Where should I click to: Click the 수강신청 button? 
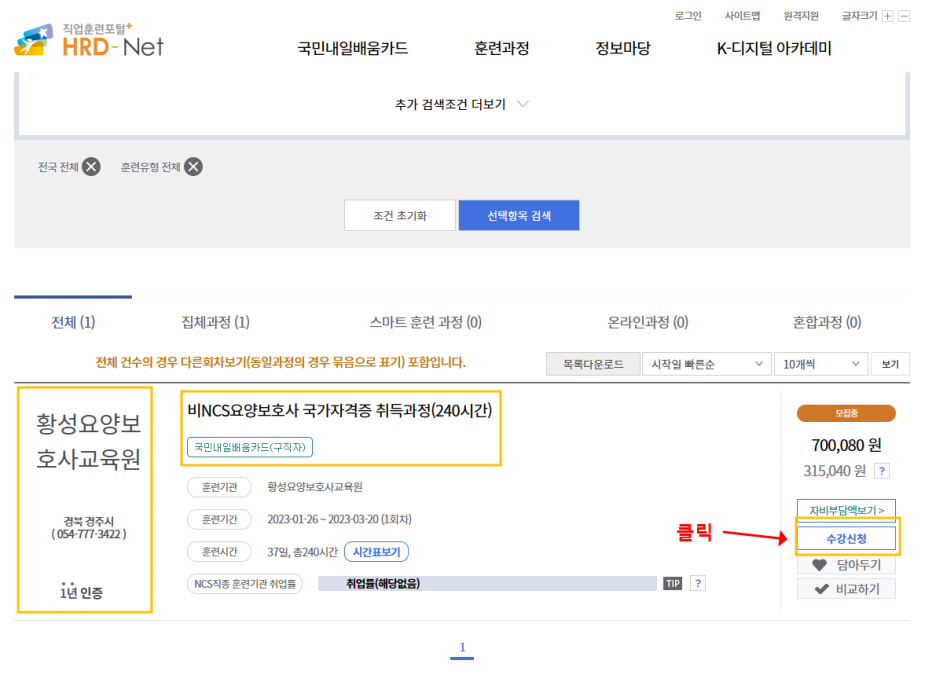click(846, 539)
